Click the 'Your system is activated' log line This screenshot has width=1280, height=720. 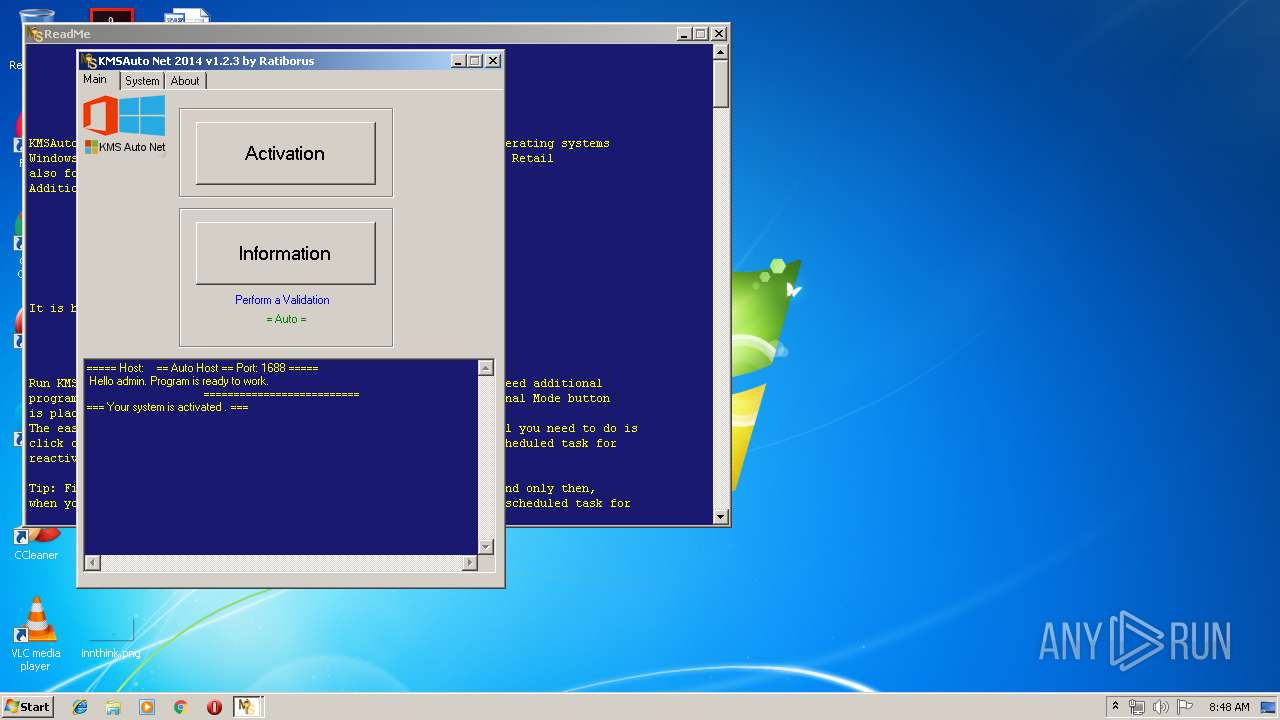pos(167,408)
